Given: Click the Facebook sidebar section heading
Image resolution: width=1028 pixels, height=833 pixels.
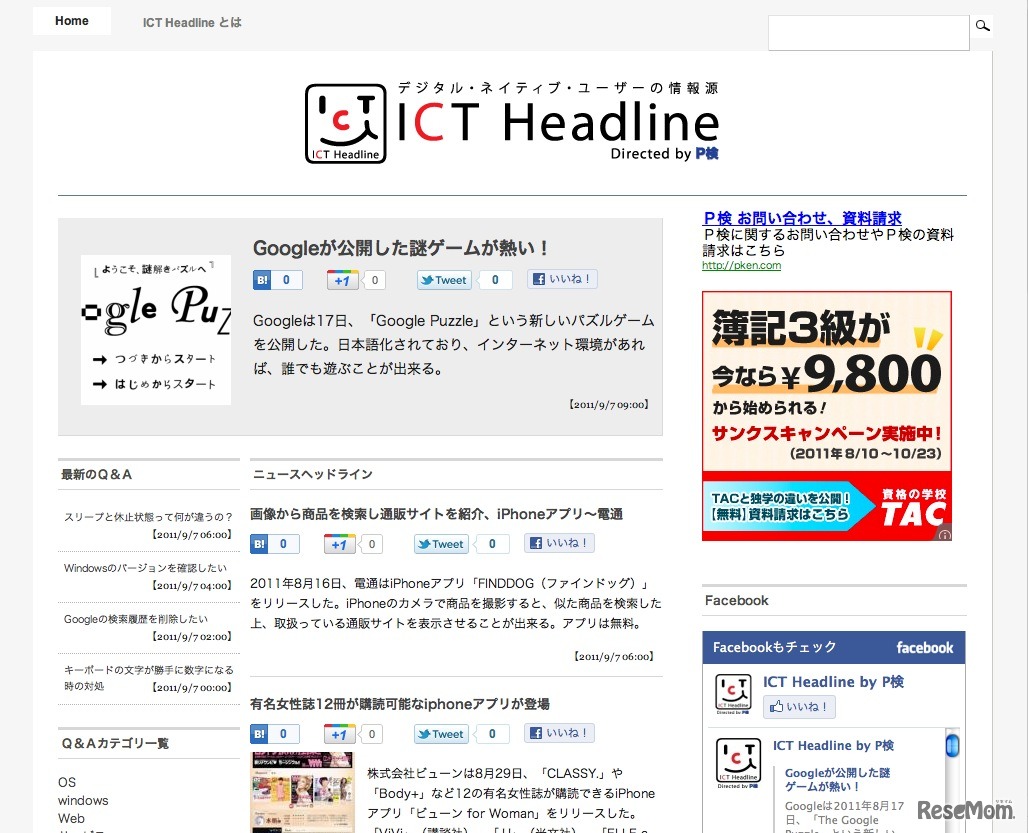Looking at the screenshot, I should pos(737,600).
